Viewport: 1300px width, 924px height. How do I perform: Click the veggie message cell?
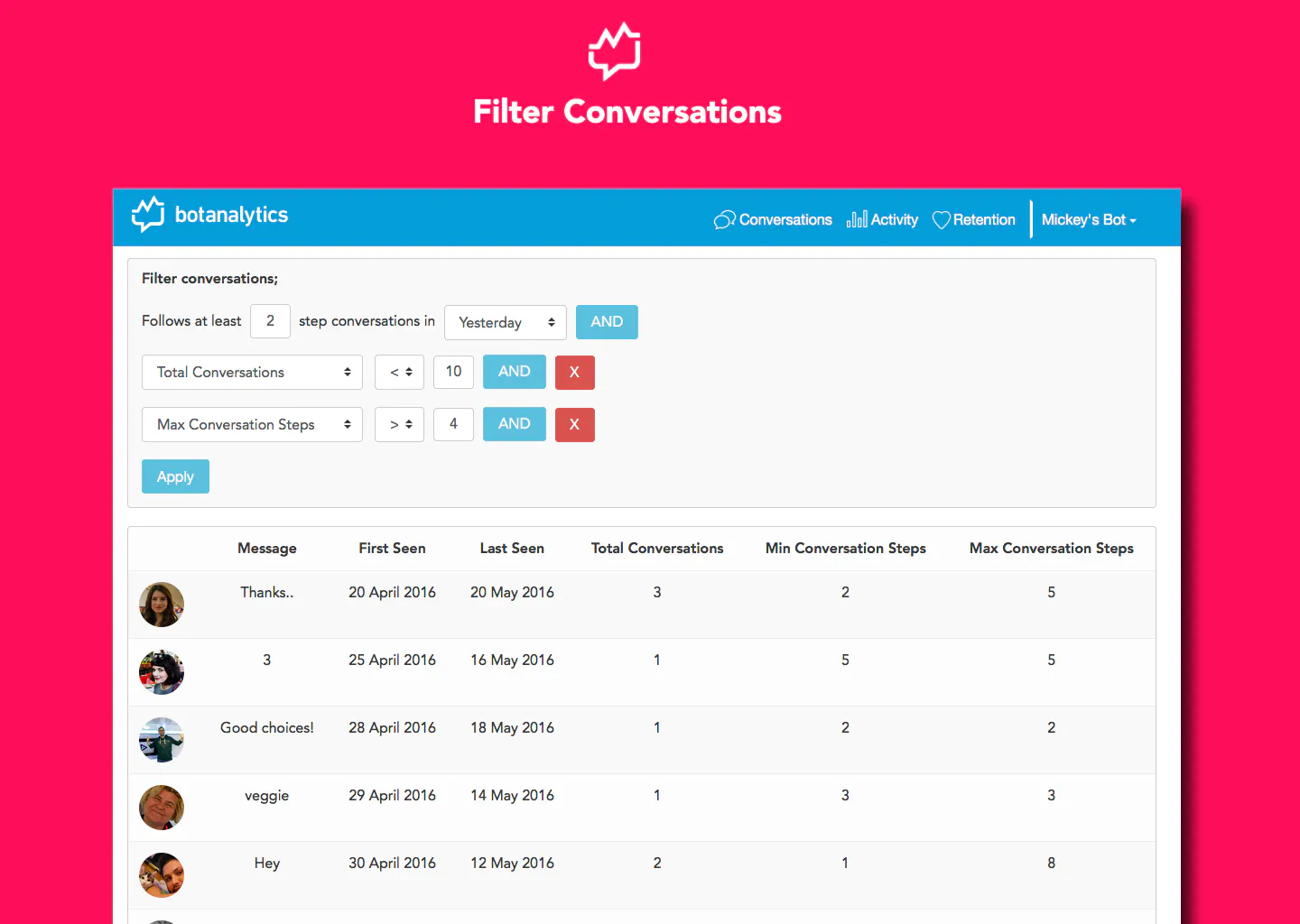[267, 795]
